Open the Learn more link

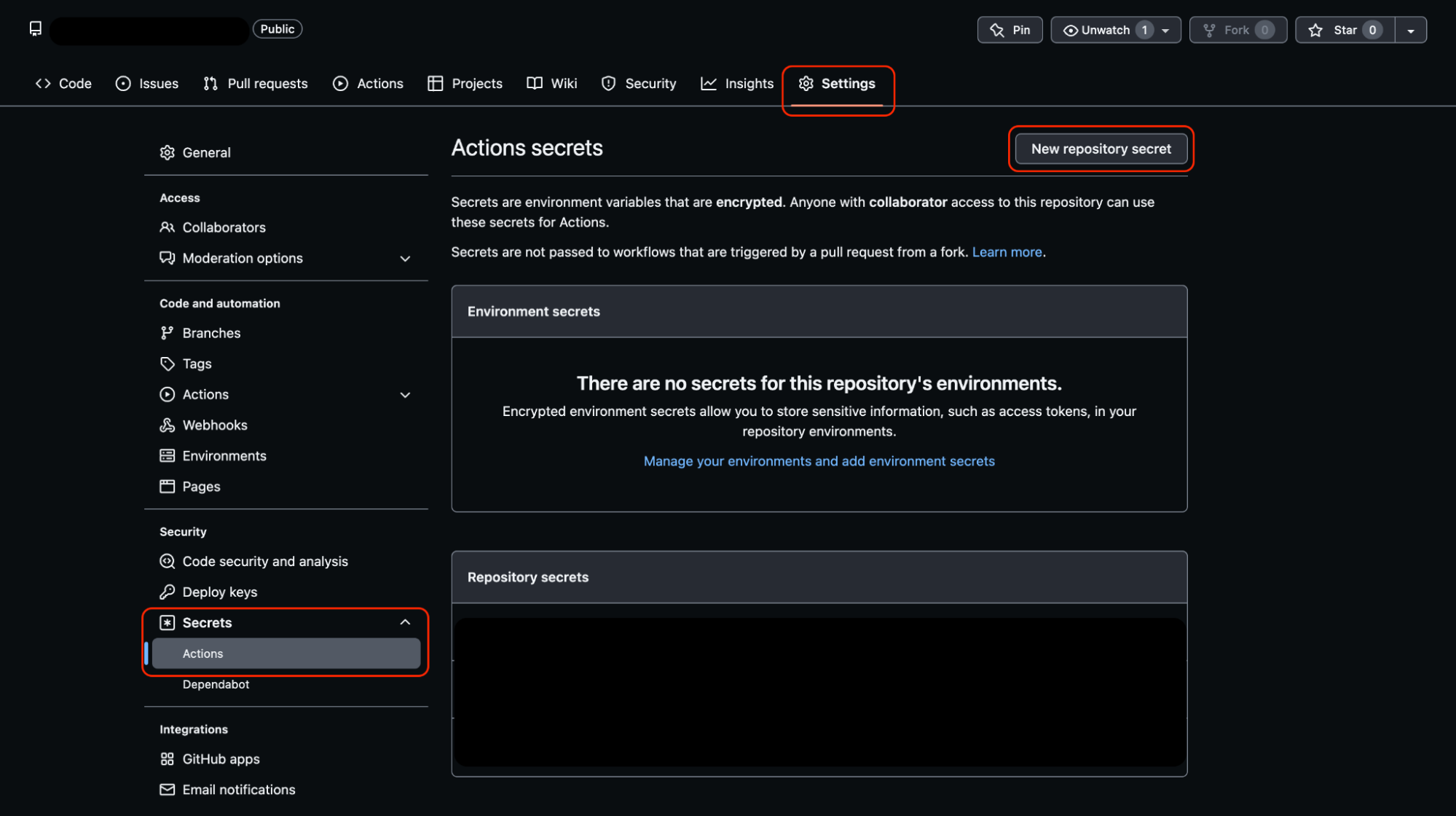[1007, 252]
